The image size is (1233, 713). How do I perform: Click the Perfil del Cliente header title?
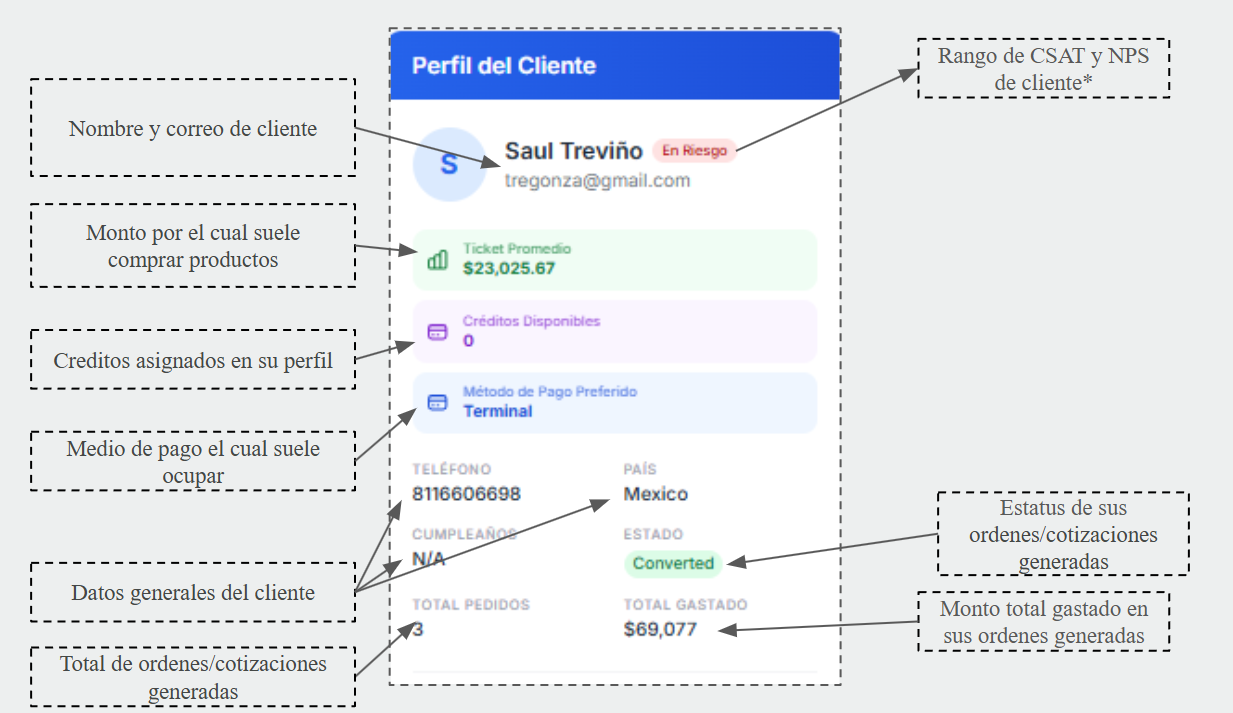[x=504, y=66]
